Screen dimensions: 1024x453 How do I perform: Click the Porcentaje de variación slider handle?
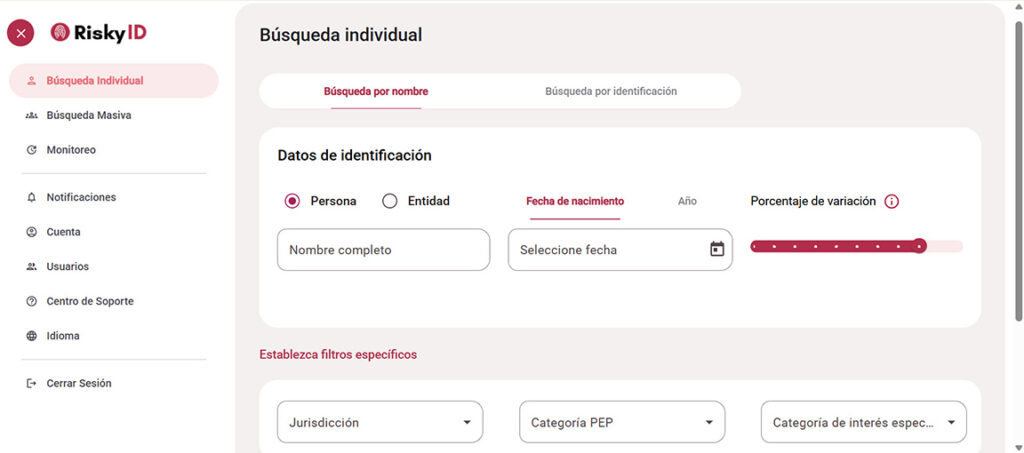pyautogui.click(x=920, y=246)
